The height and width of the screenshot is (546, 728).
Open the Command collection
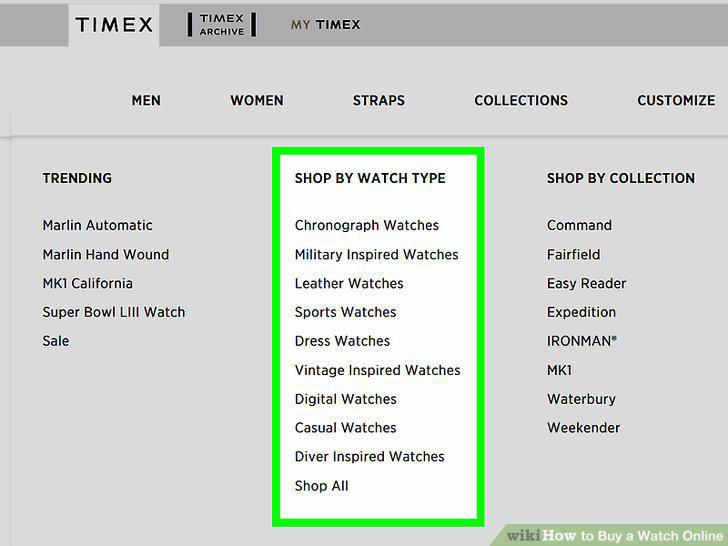point(579,225)
